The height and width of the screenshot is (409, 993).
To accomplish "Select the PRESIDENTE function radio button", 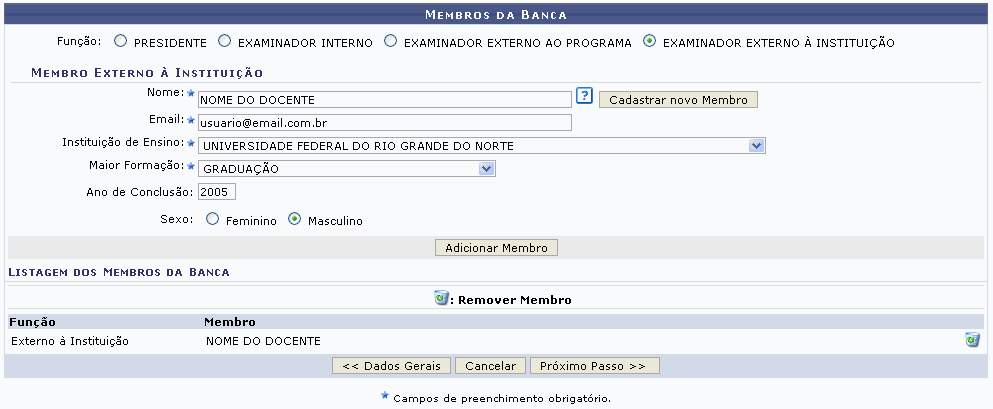I will (x=121, y=43).
